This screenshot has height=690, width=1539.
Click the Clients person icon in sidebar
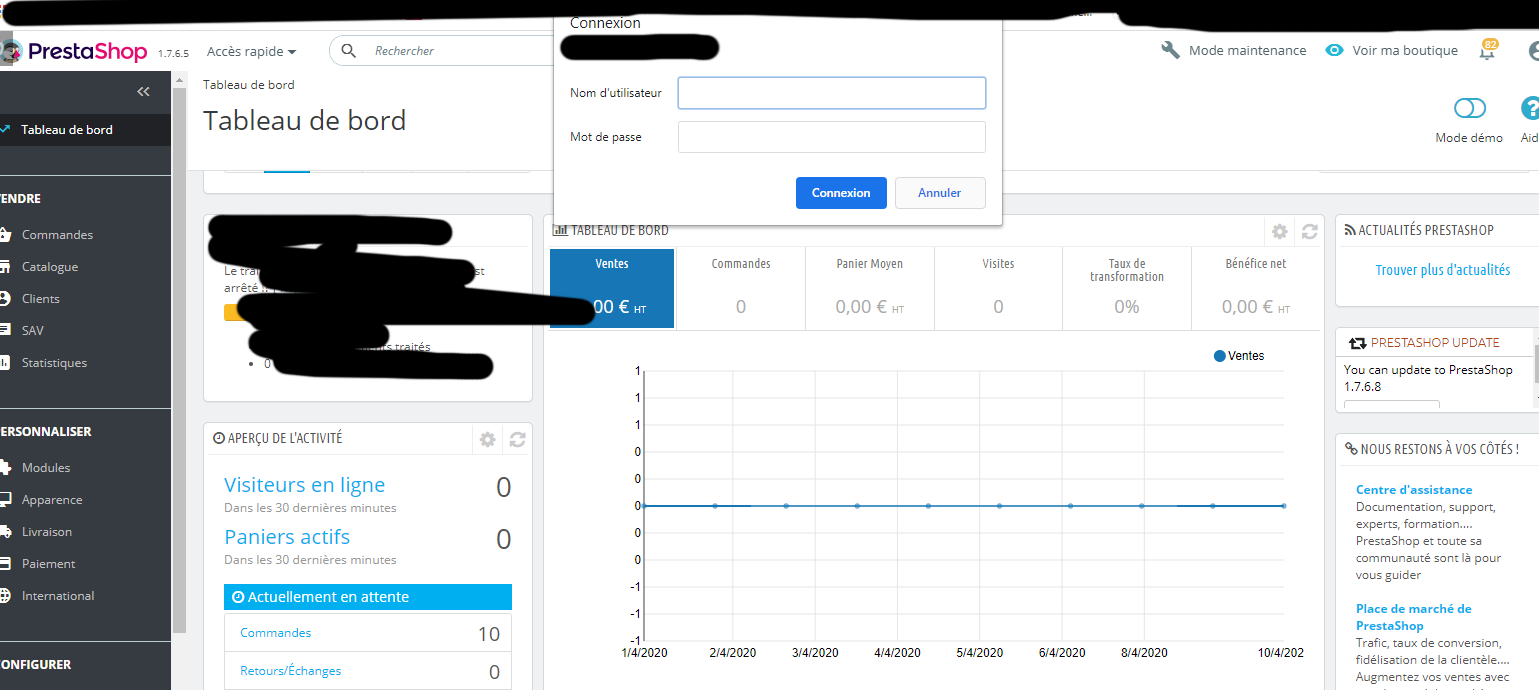(5, 299)
